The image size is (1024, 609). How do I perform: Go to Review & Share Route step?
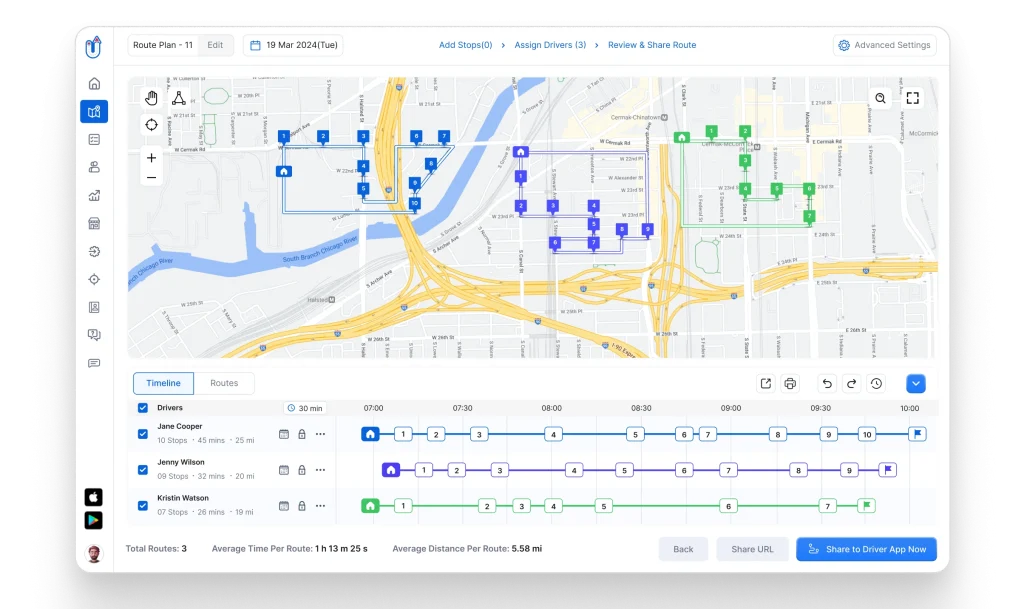(x=652, y=45)
